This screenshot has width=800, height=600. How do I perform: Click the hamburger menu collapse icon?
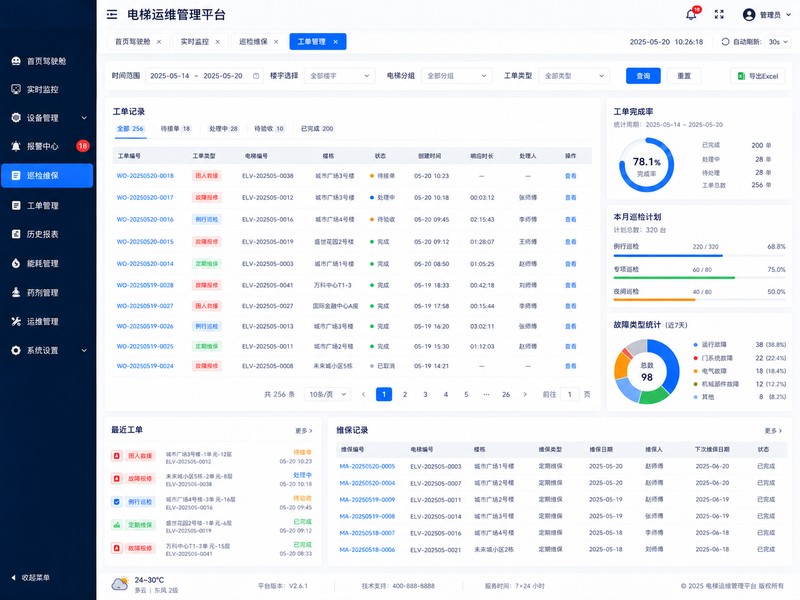point(112,14)
